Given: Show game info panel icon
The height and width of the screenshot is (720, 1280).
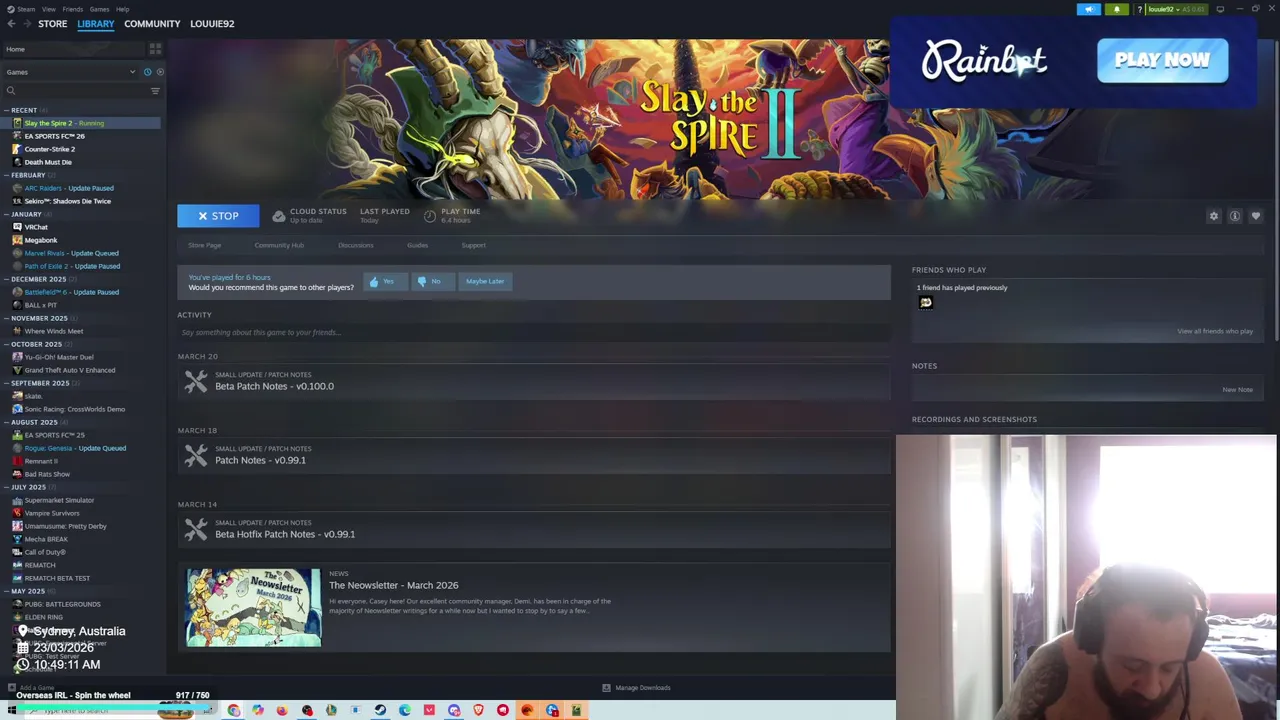Looking at the screenshot, I should (x=1235, y=216).
